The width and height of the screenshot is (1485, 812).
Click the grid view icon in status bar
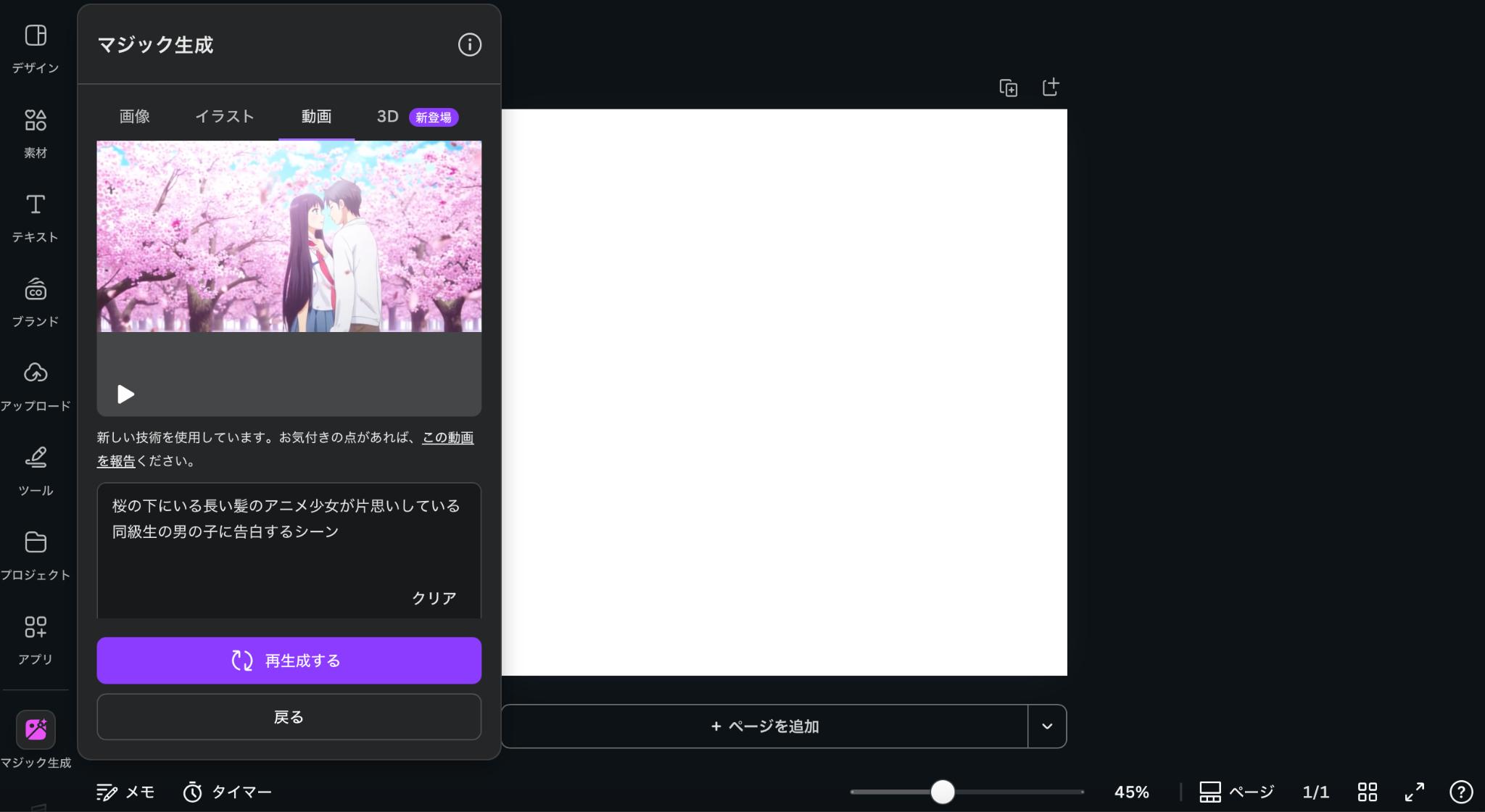coord(1368,792)
